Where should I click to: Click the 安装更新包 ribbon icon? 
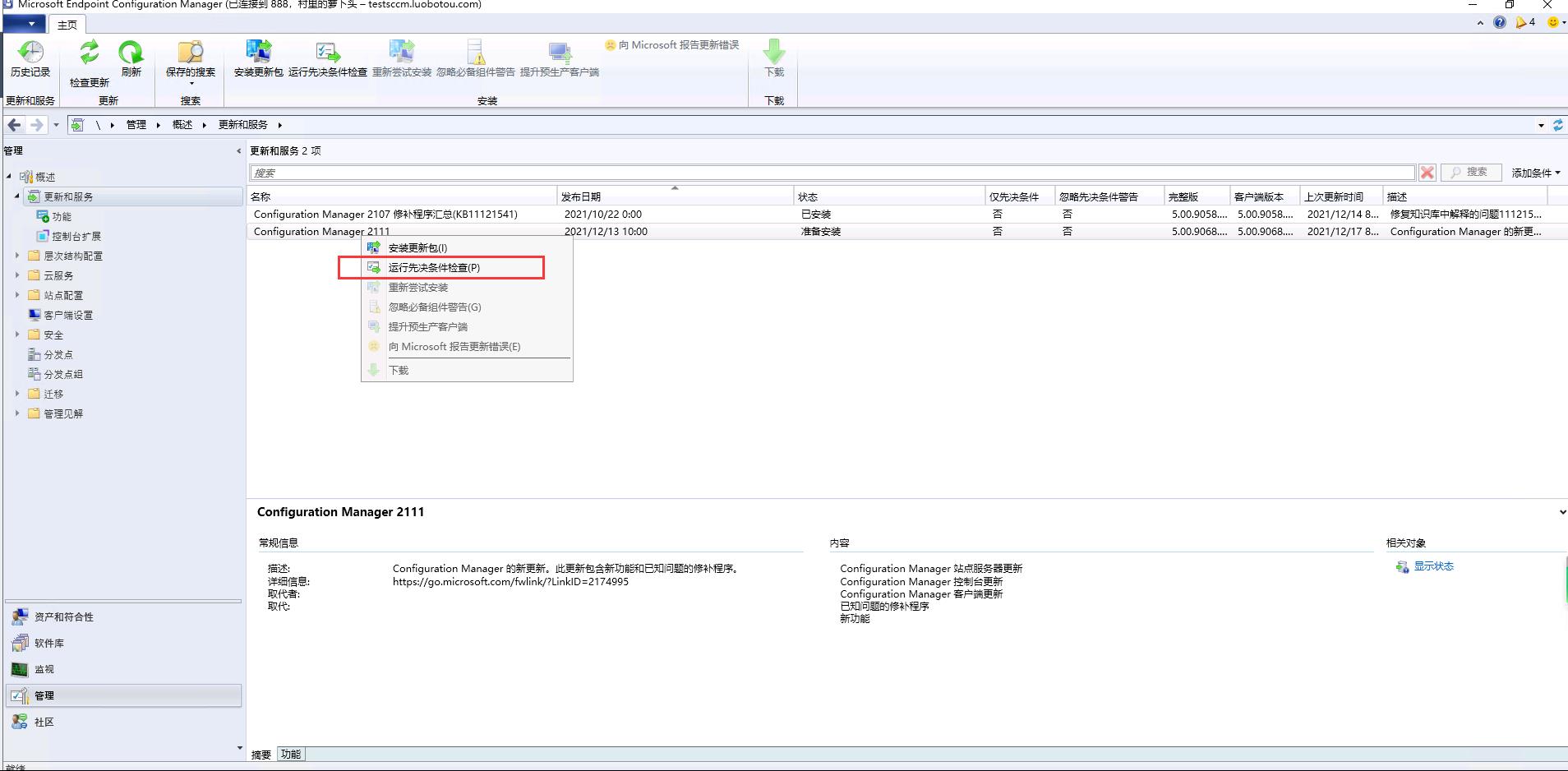(x=258, y=58)
